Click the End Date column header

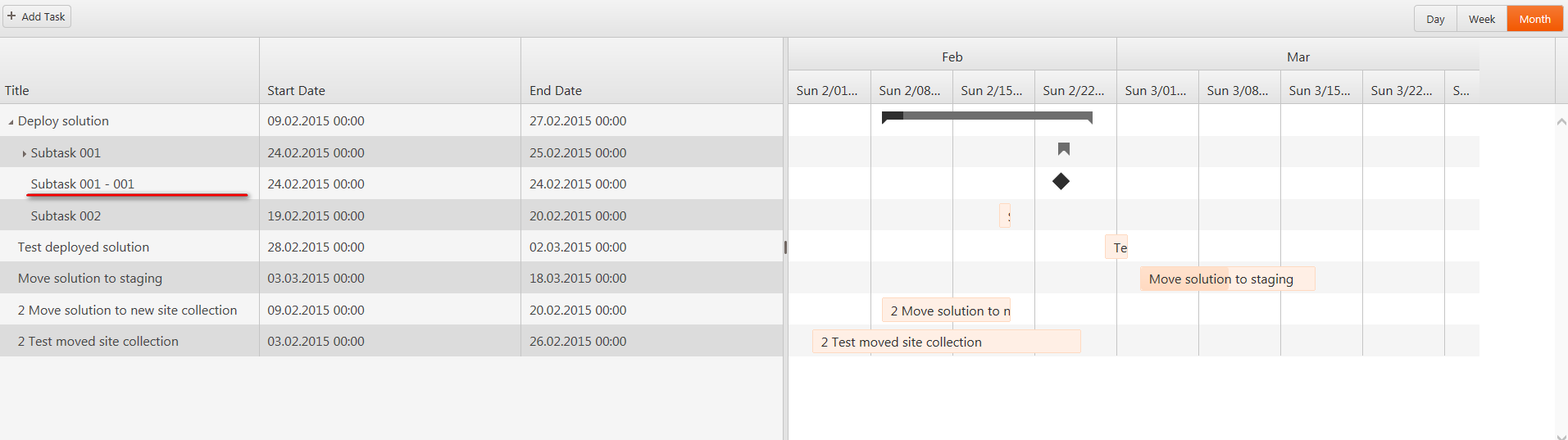pyautogui.click(x=555, y=90)
